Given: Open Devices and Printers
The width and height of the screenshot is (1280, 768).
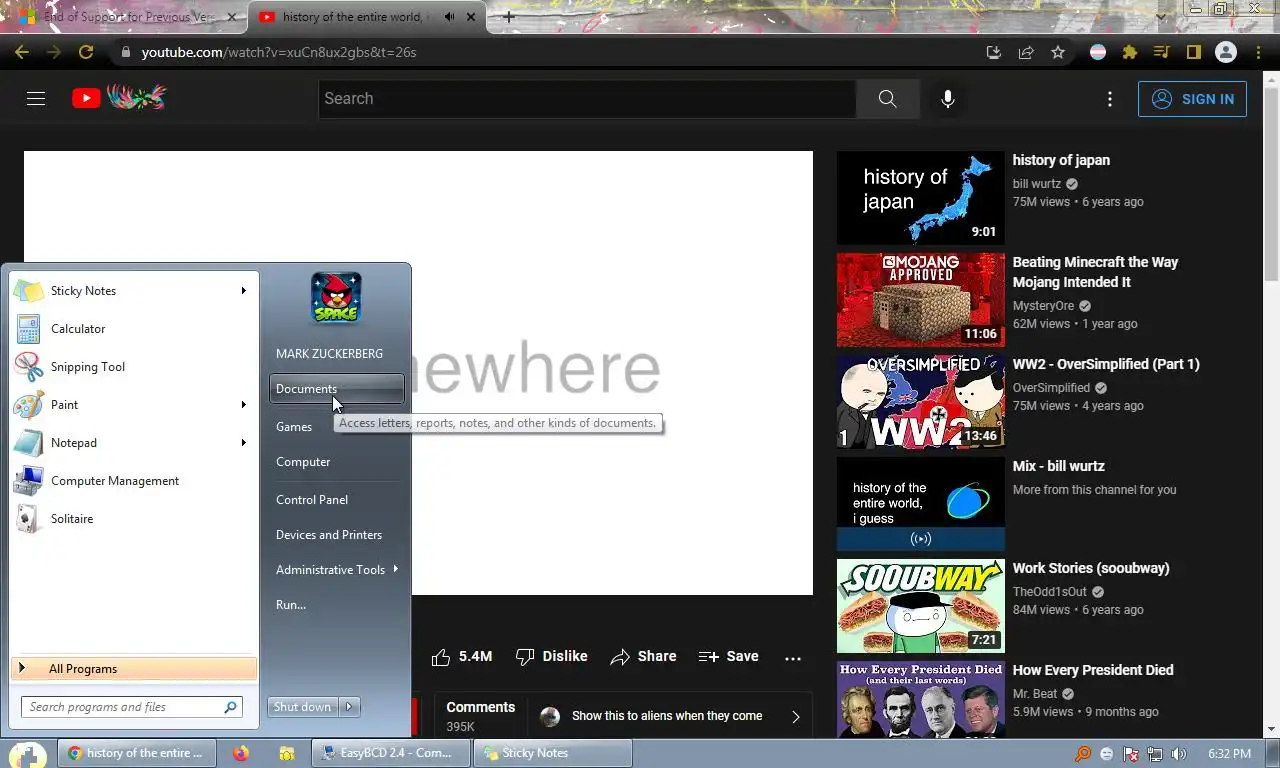Looking at the screenshot, I should [336, 535].
